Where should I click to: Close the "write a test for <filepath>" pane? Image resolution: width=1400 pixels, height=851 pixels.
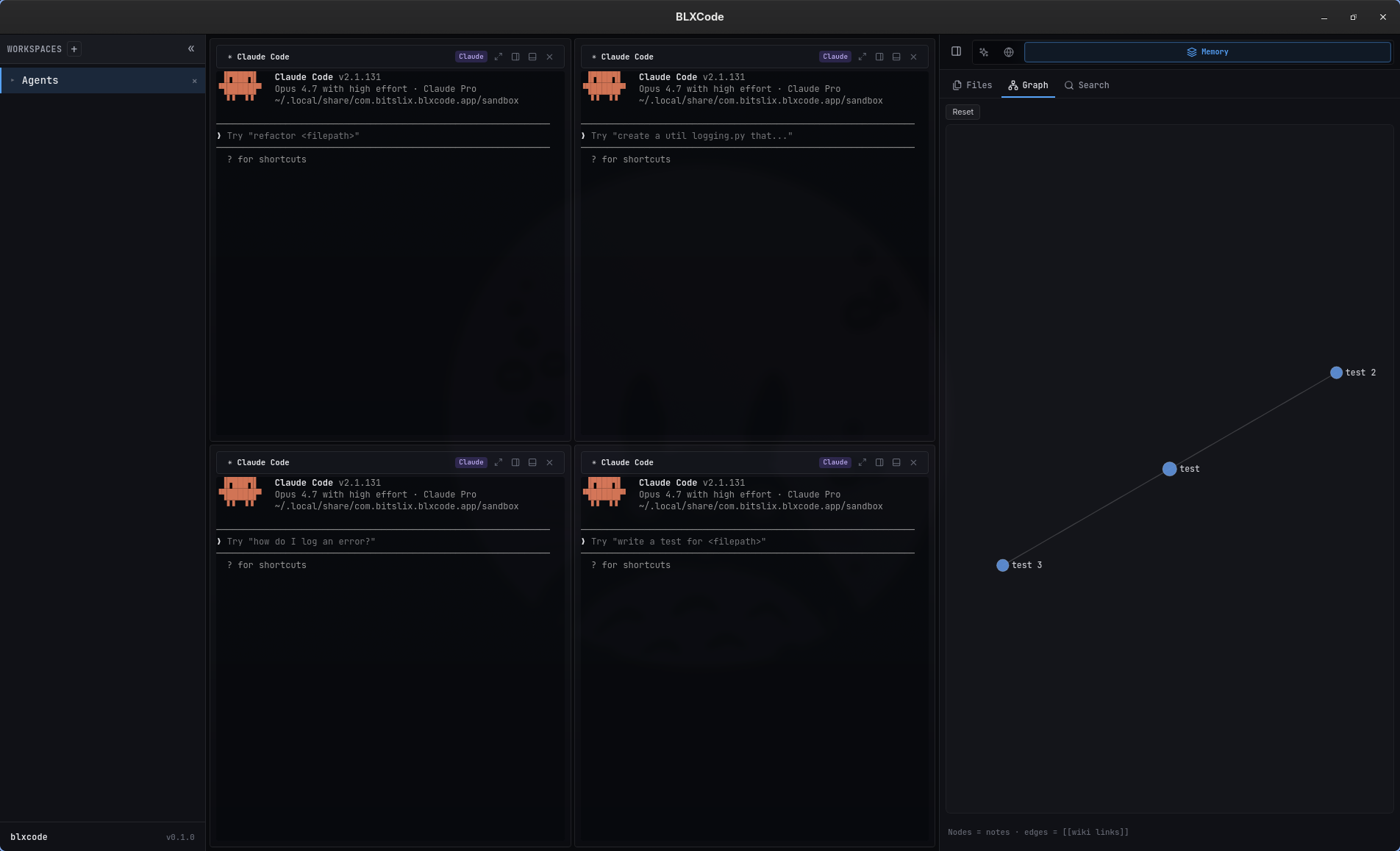tap(913, 462)
